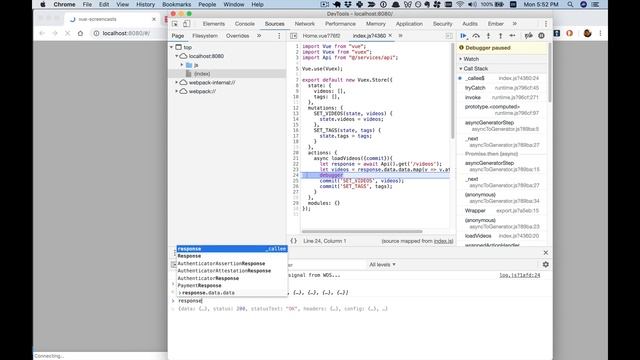The image size is (640, 360).
Task: Open the Home.vue source file tab
Action: tap(321, 36)
